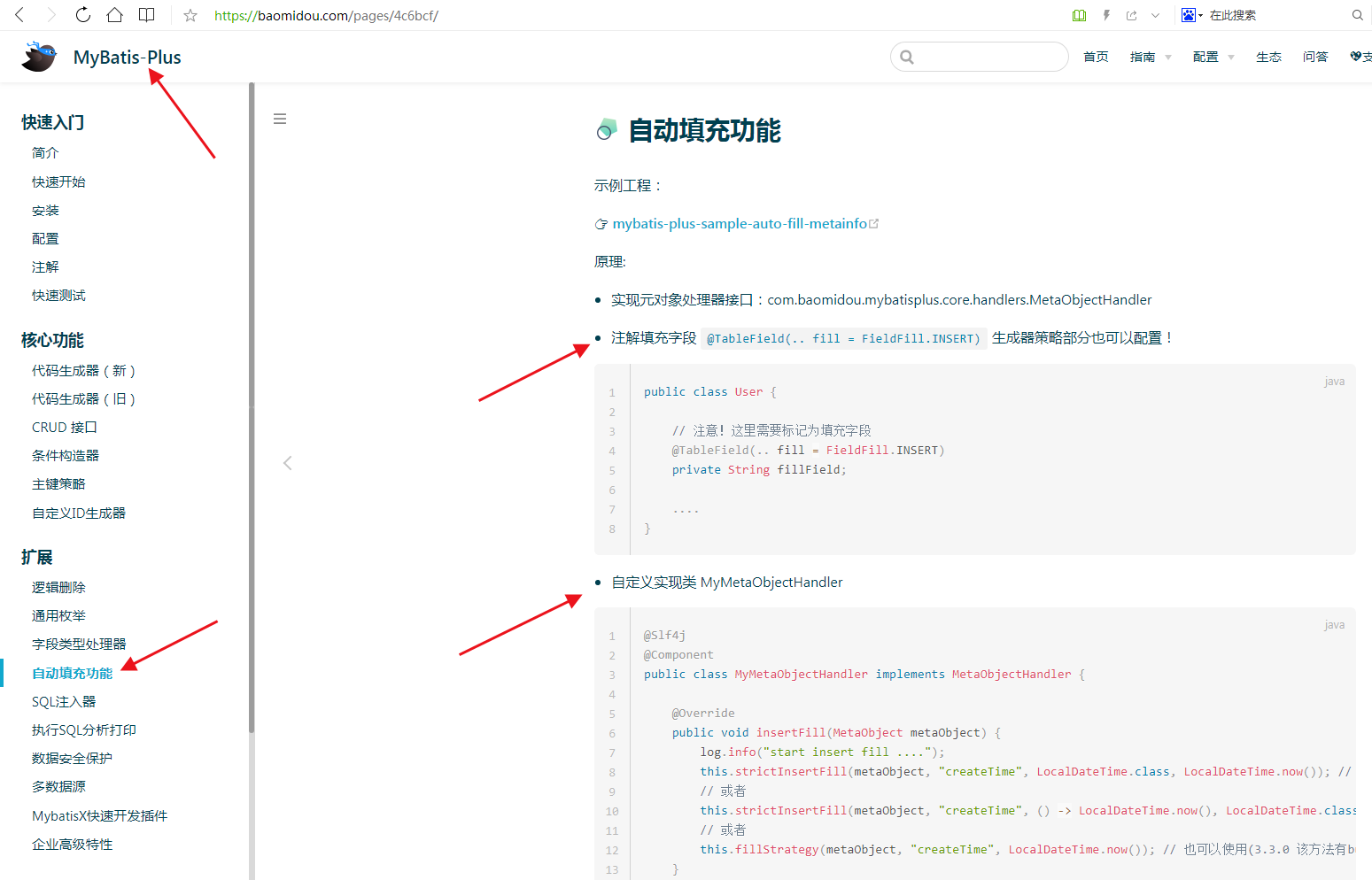Click the magnifier icon in browser search box
1372x880 pixels.
point(1357,15)
